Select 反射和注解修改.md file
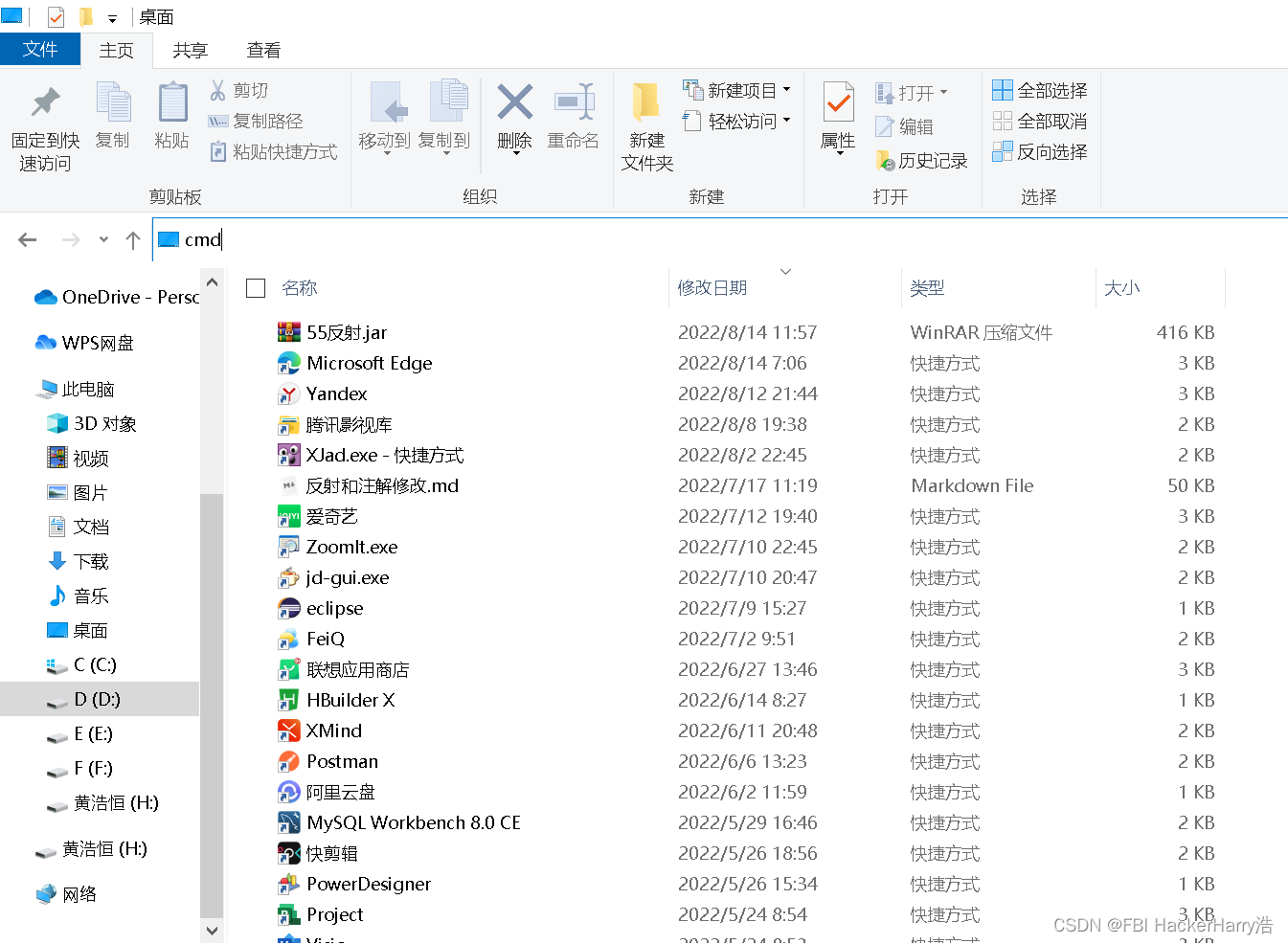1288x944 pixels. 369,485
